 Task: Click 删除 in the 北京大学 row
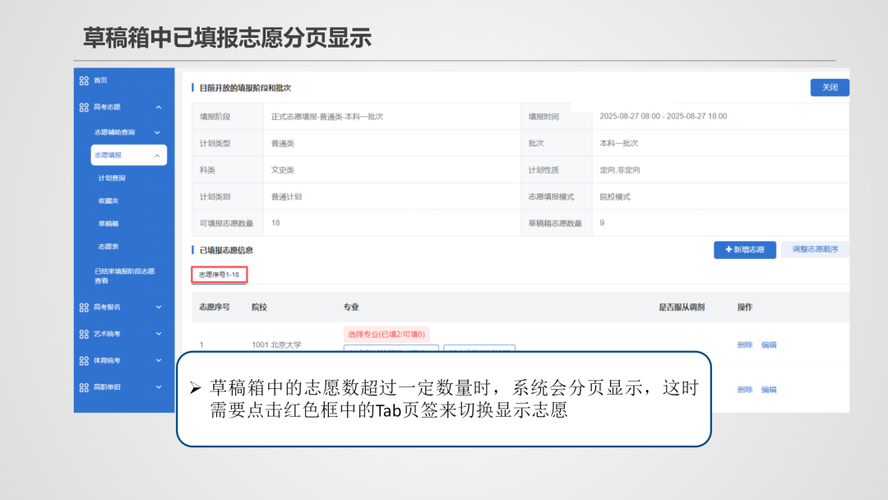[745, 345]
